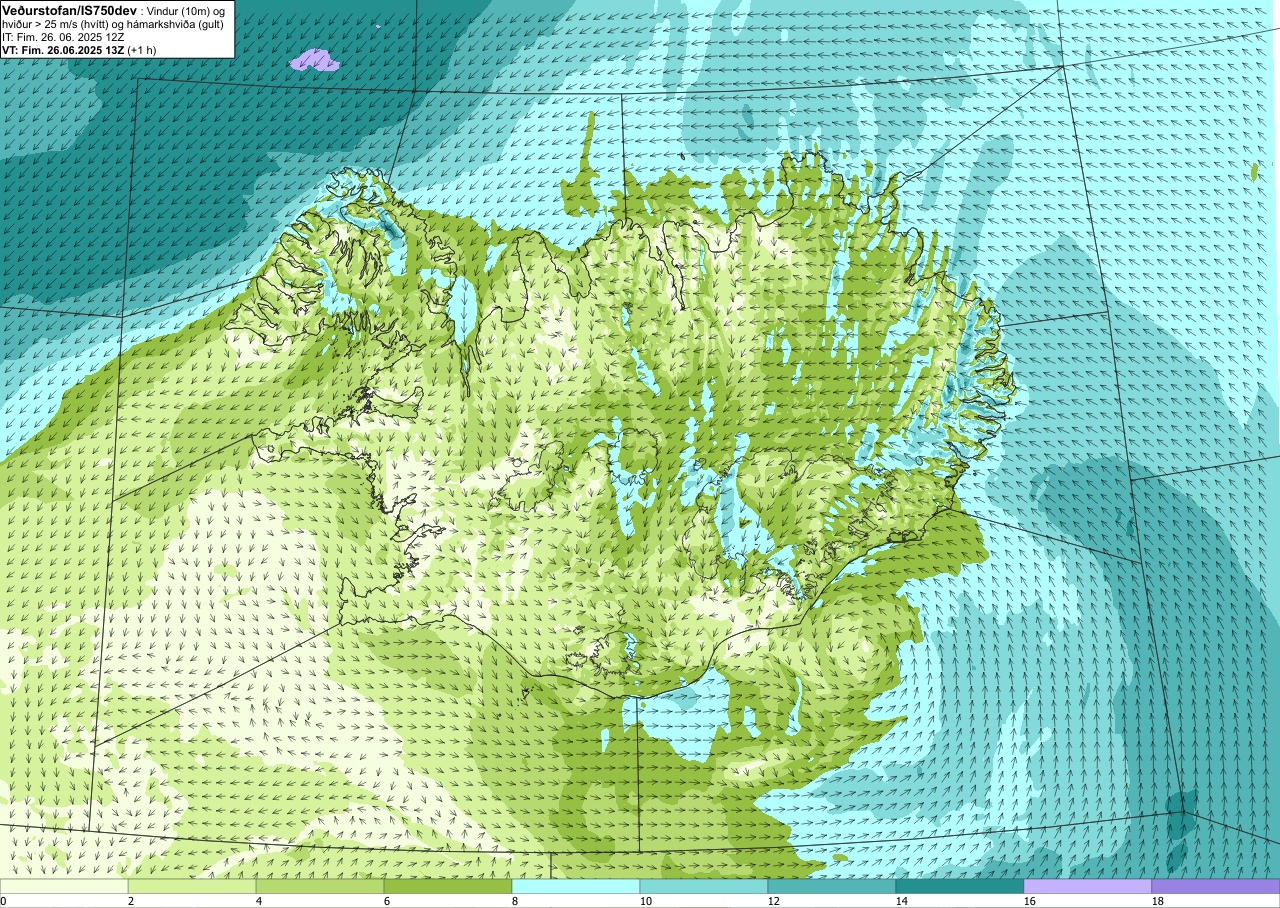Click the pale yellow 0–2 legend swatch
The width and height of the screenshot is (1280, 908).
coord(64,886)
